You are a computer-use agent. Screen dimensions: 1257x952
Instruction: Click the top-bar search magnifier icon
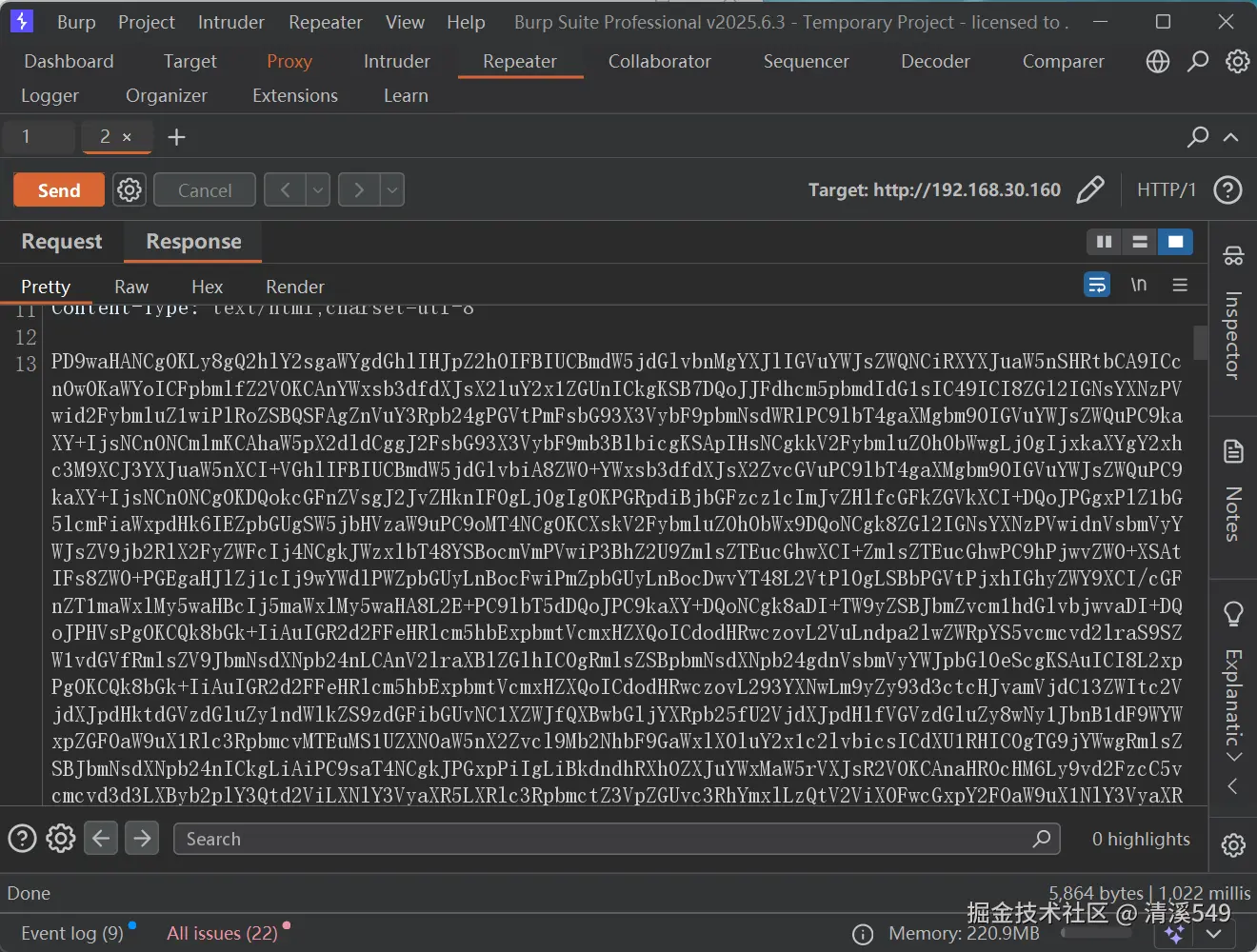click(x=1198, y=62)
